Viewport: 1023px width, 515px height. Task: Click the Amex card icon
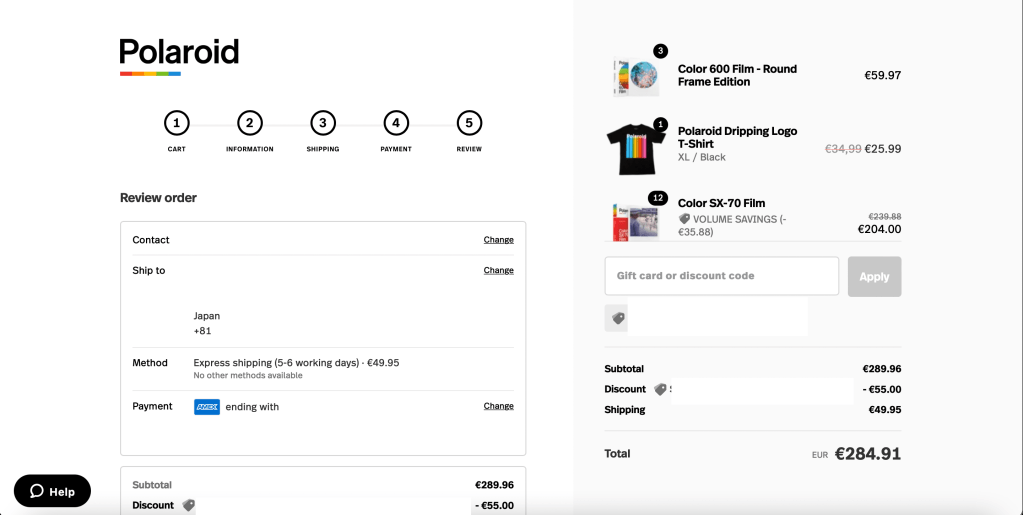[x=207, y=407]
